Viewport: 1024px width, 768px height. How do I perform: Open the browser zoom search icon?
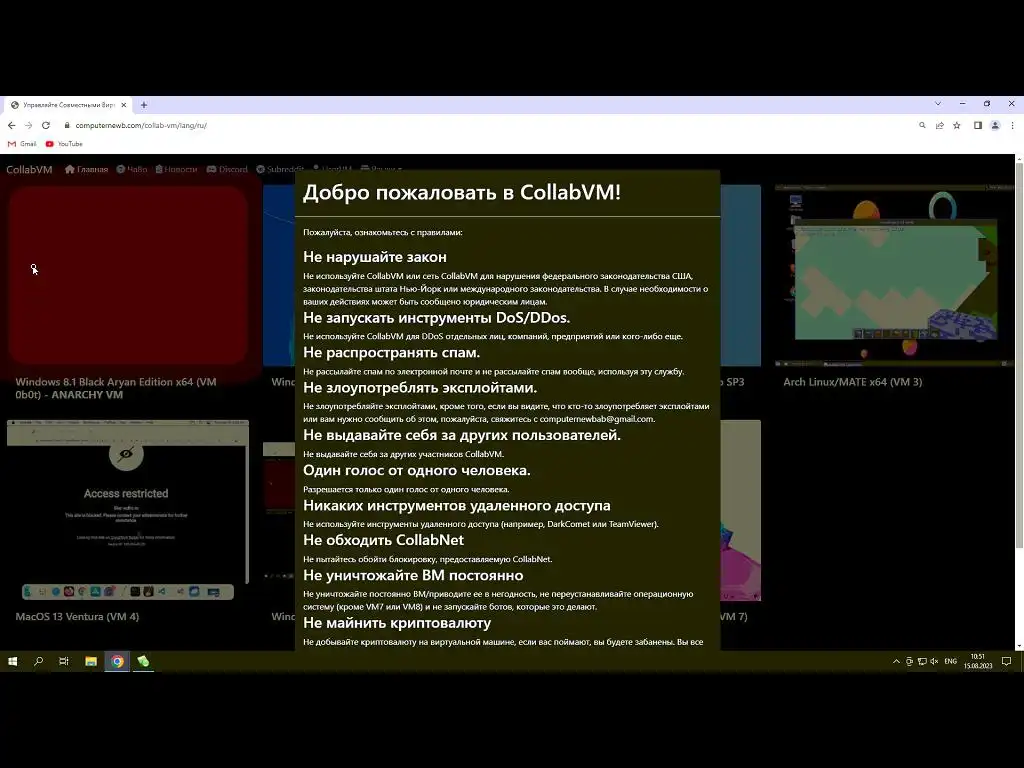click(922, 125)
